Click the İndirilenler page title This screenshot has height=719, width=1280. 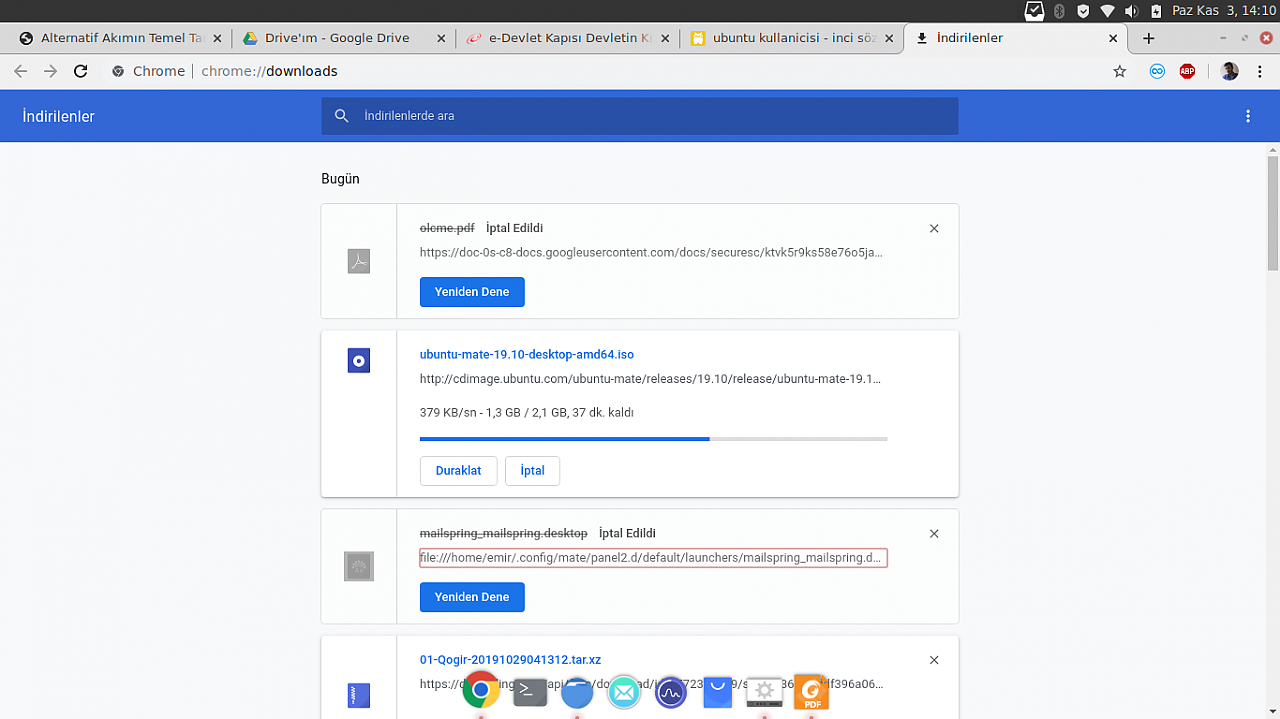coord(59,116)
